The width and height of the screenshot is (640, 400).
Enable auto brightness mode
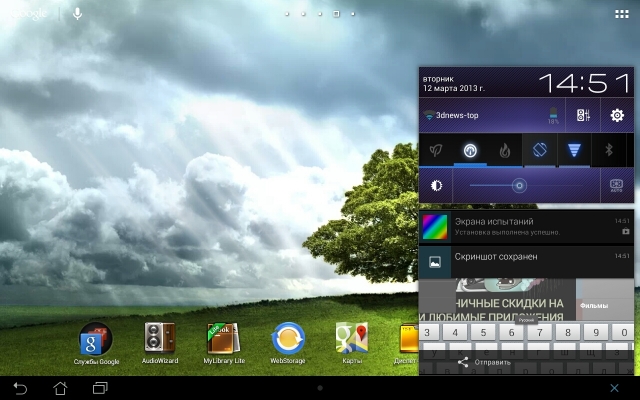(x=616, y=185)
